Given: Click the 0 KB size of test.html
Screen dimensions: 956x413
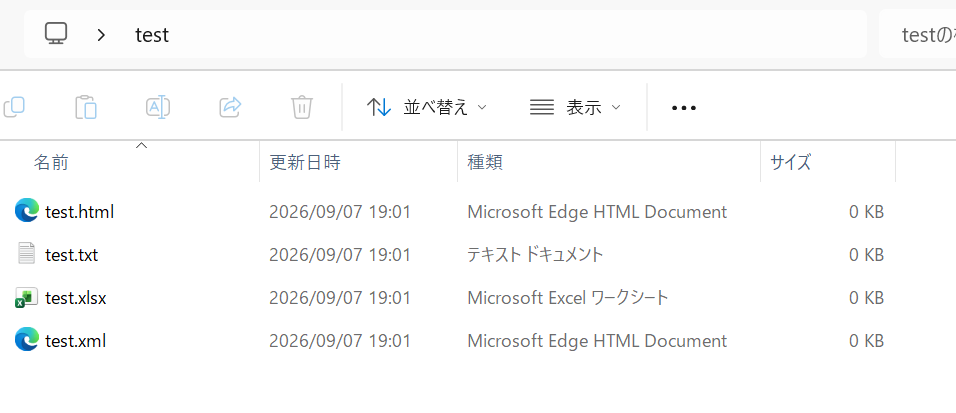Looking at the screenshot, I should 866,212.
